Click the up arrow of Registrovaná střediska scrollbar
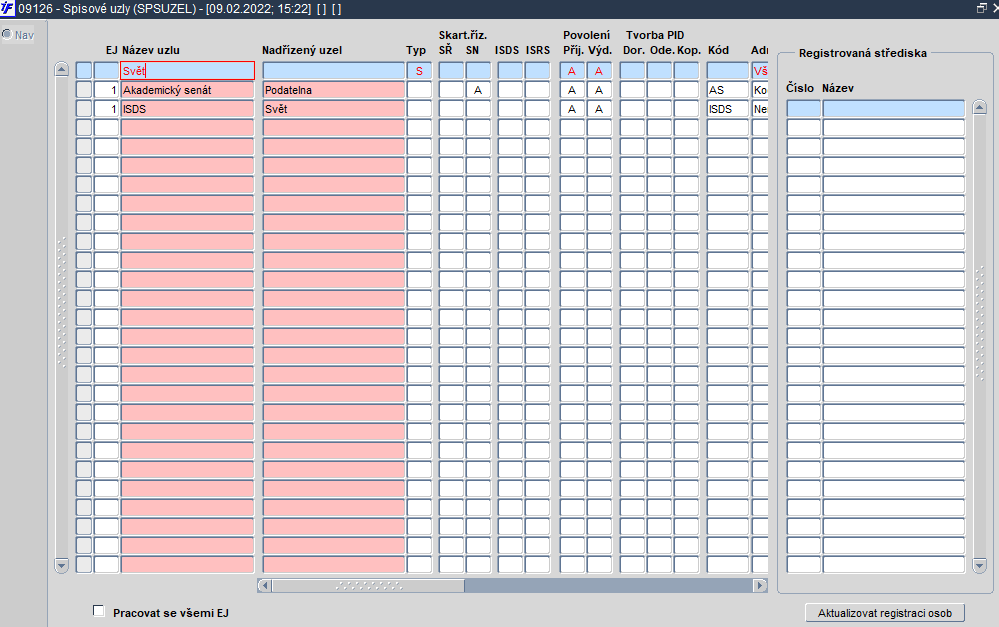 (980, 107)
